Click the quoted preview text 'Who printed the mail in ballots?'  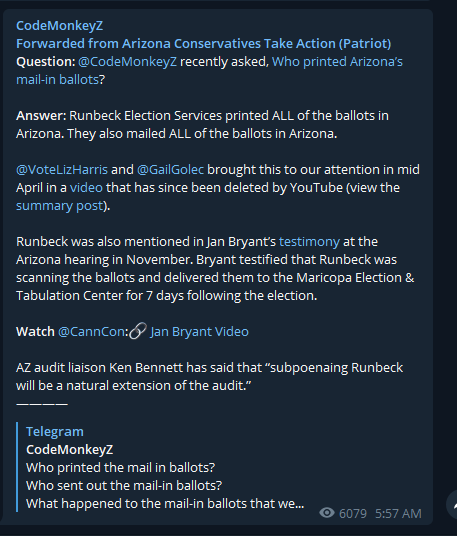pyautogui.click(x=121, y=467)
